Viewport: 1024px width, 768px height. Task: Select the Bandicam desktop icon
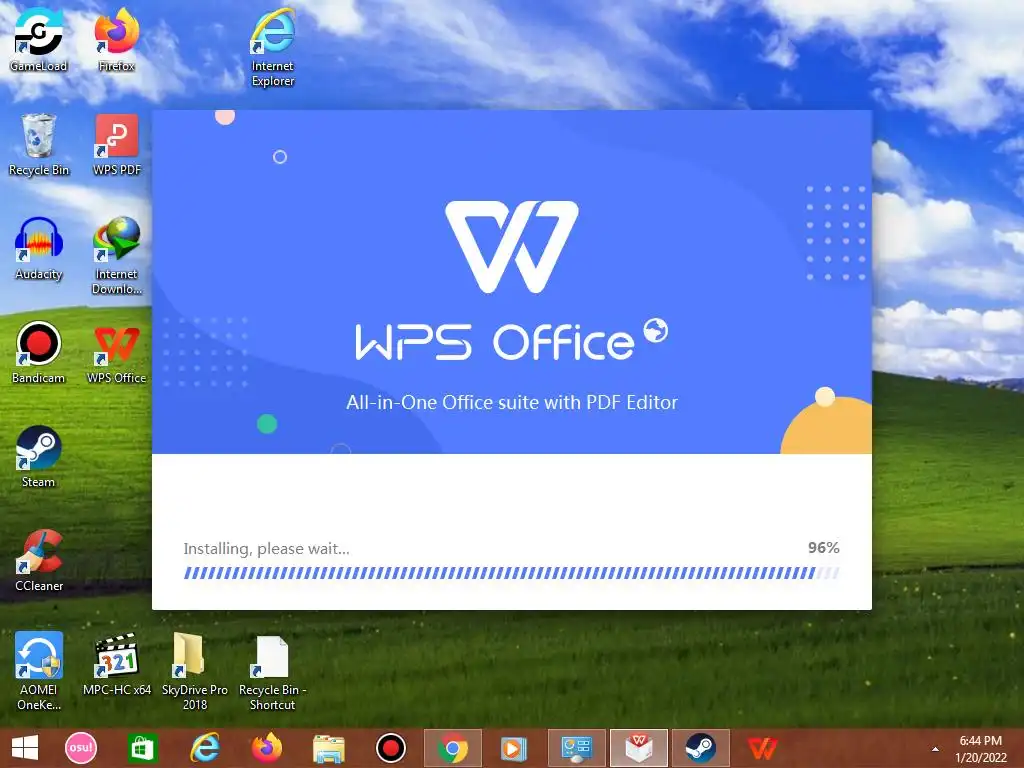[x=39, y=352]
